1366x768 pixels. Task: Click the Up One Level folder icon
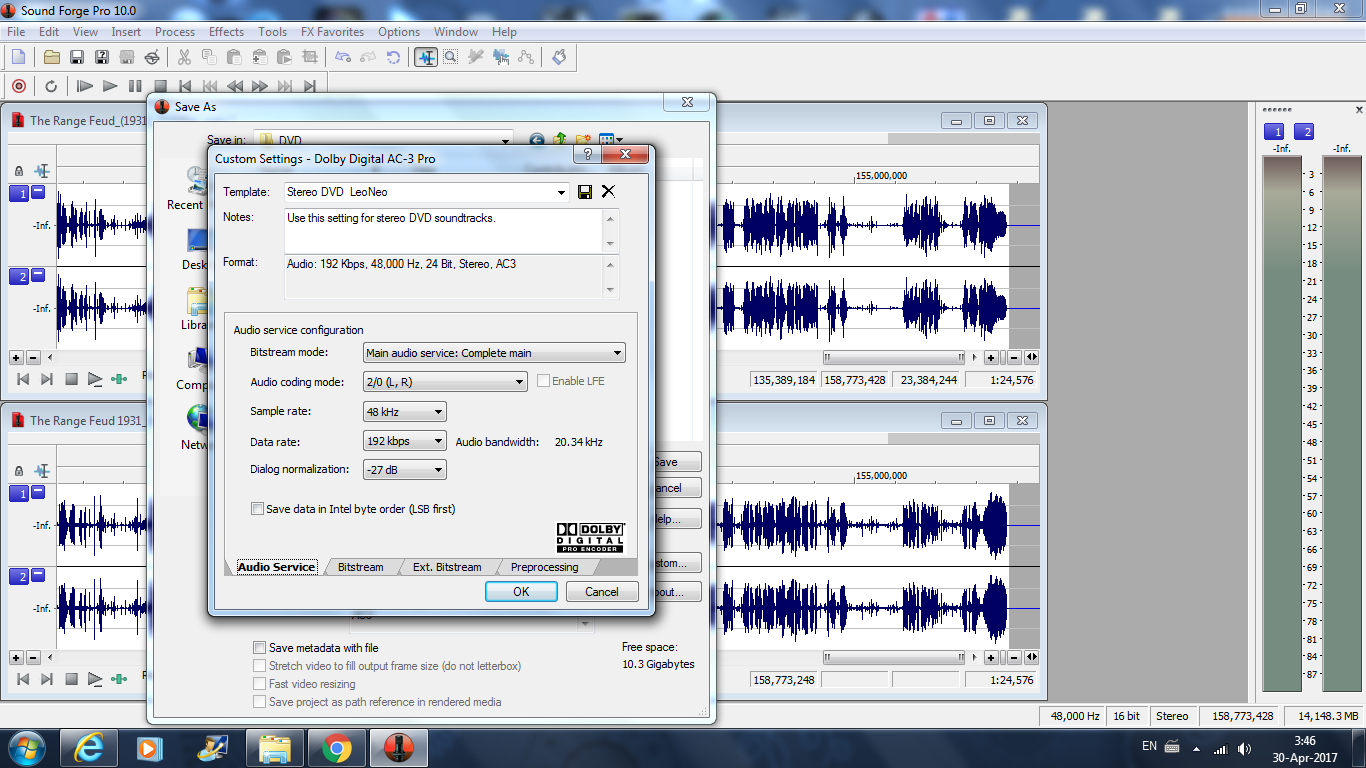point(560,140)
